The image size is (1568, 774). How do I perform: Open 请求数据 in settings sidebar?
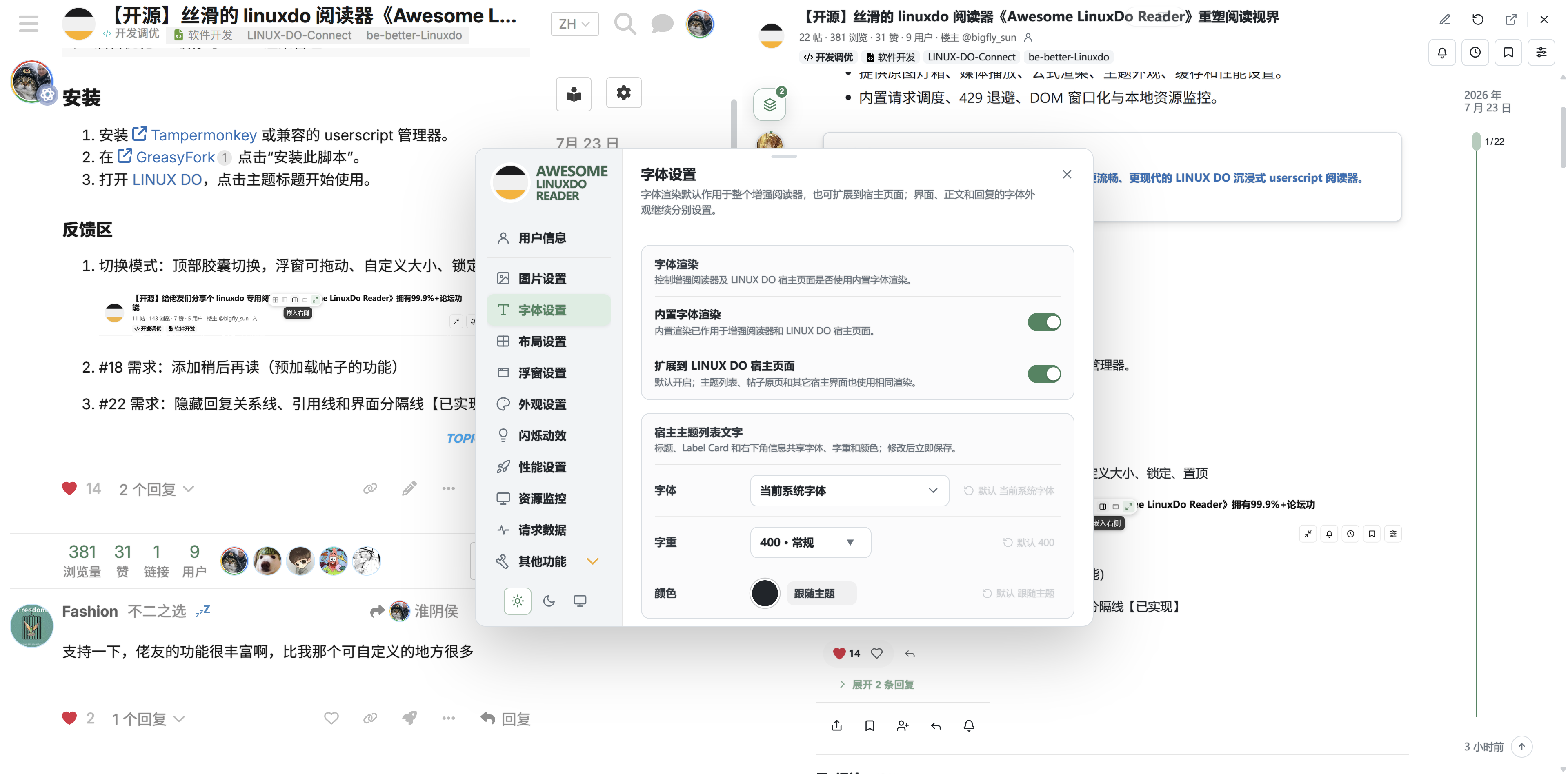click(x=549, y=530)
